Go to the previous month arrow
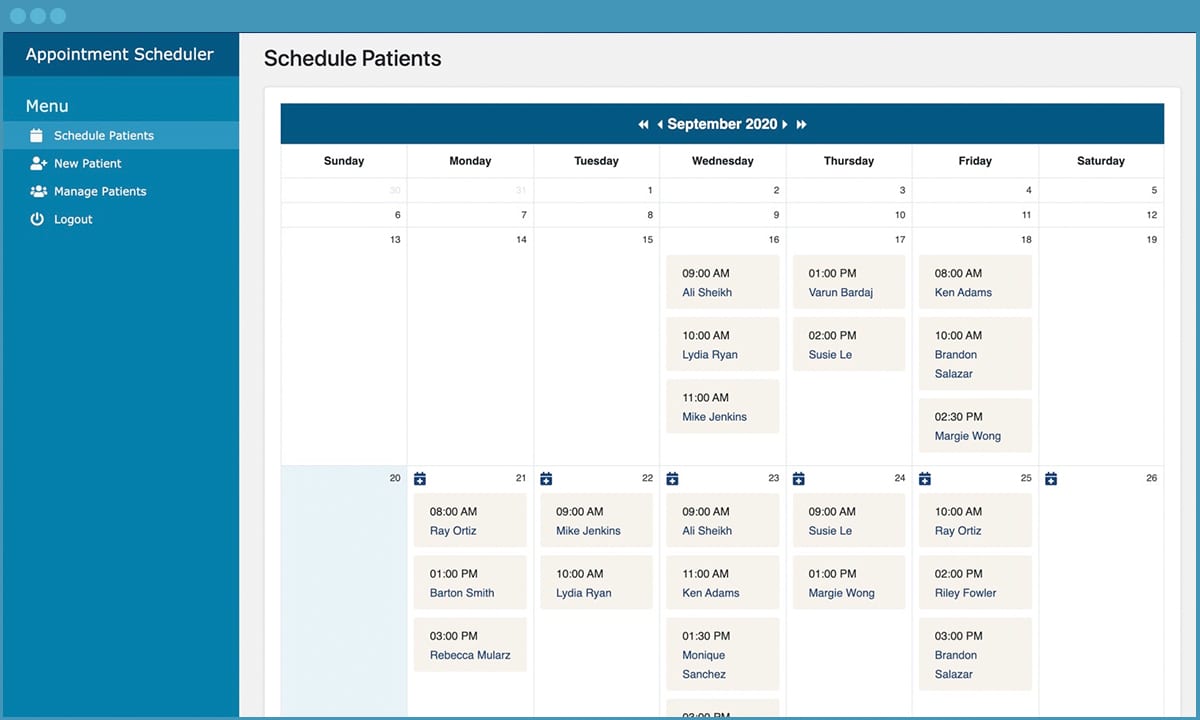This screenshot has width=1200, height=720. 660,124
